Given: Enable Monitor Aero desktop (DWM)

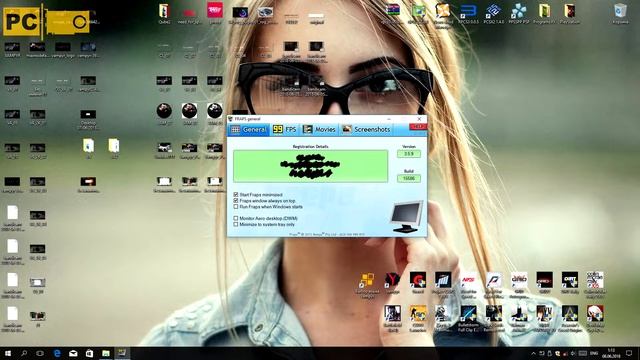Looking at the screenshot, I should [x=236, y=218].
